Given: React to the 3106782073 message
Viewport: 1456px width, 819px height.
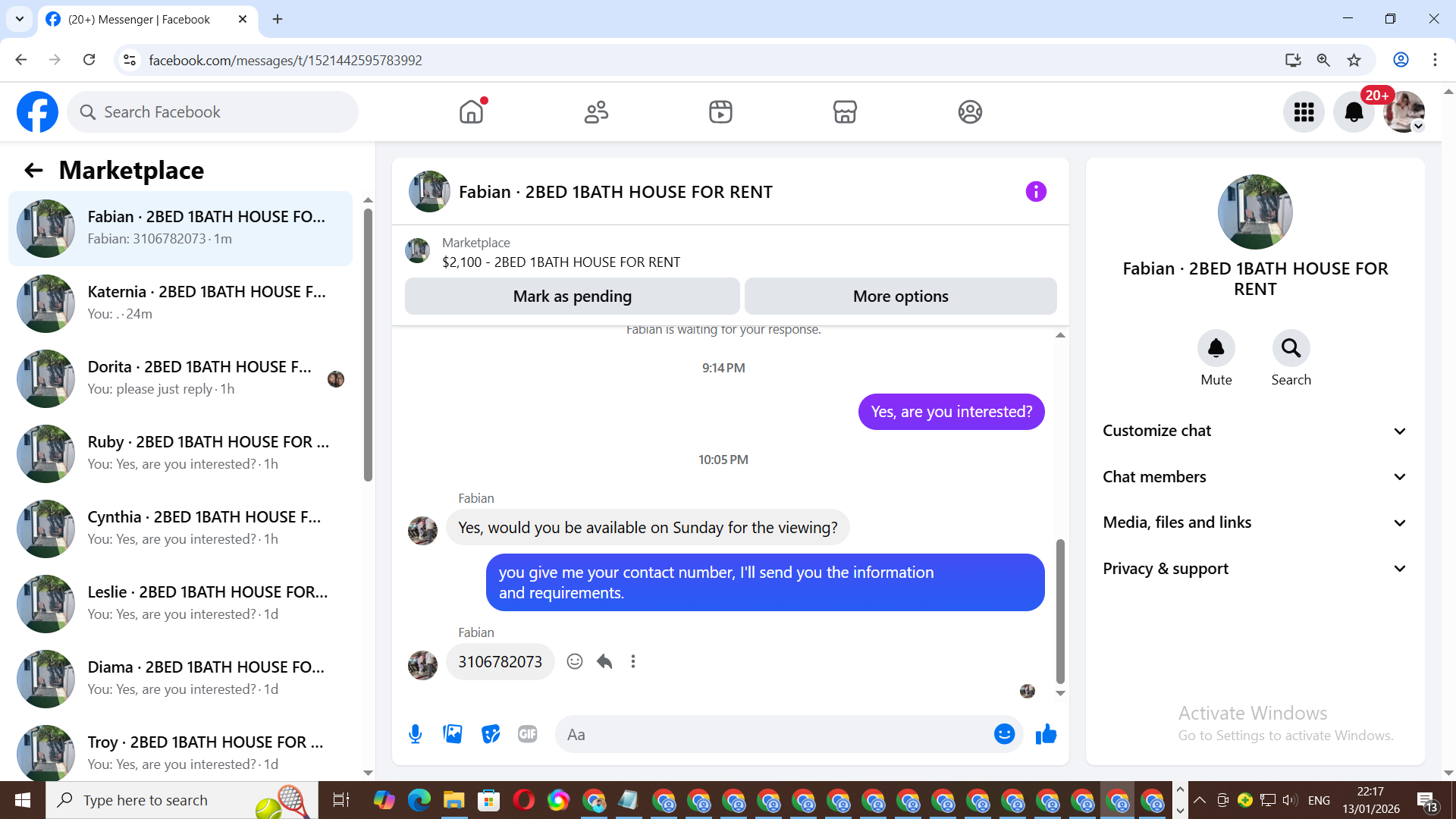Looking at the screenshot, I should [x=575, y=661].
